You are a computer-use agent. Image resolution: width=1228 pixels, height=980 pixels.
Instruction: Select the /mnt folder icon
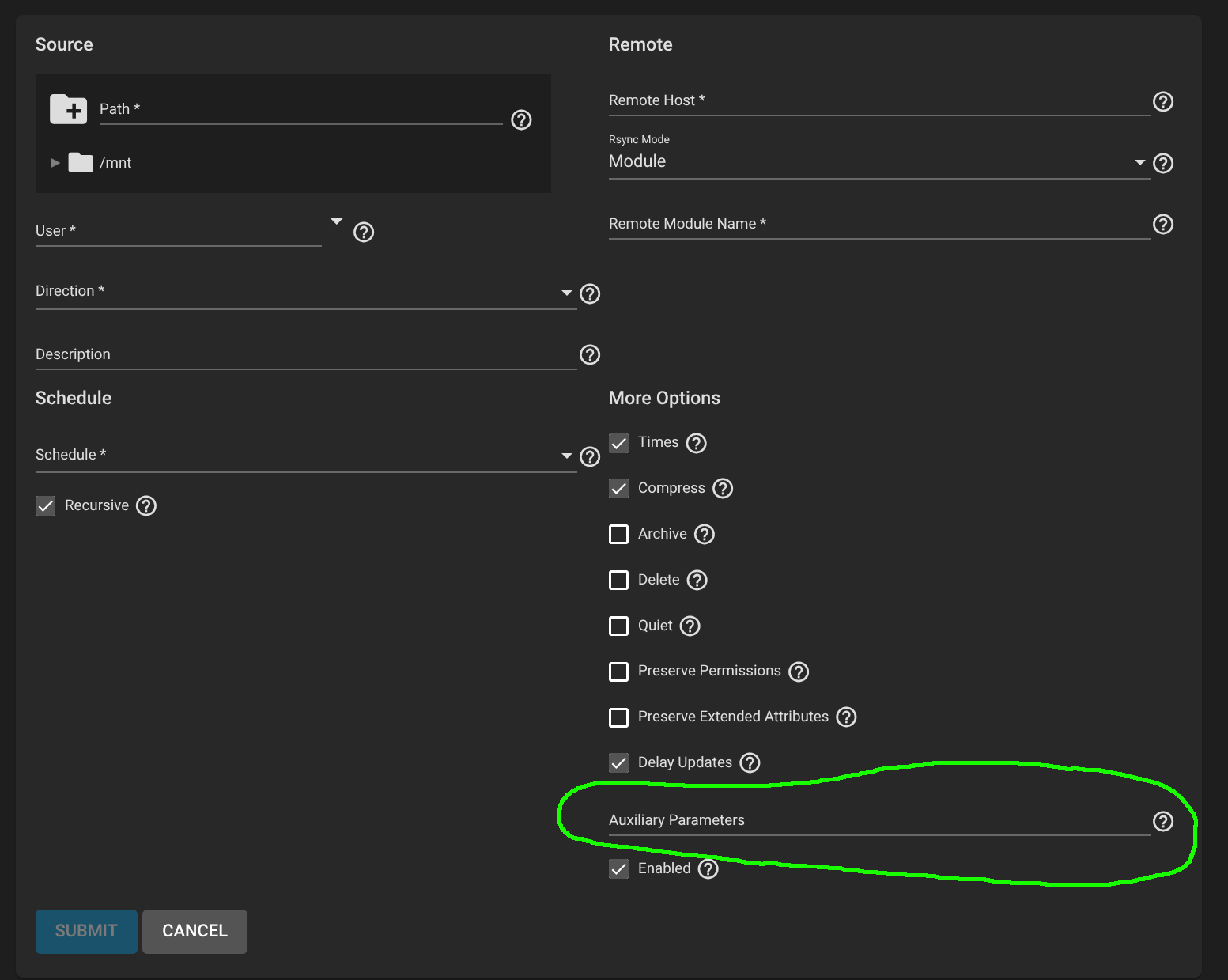tap(81, 162)
